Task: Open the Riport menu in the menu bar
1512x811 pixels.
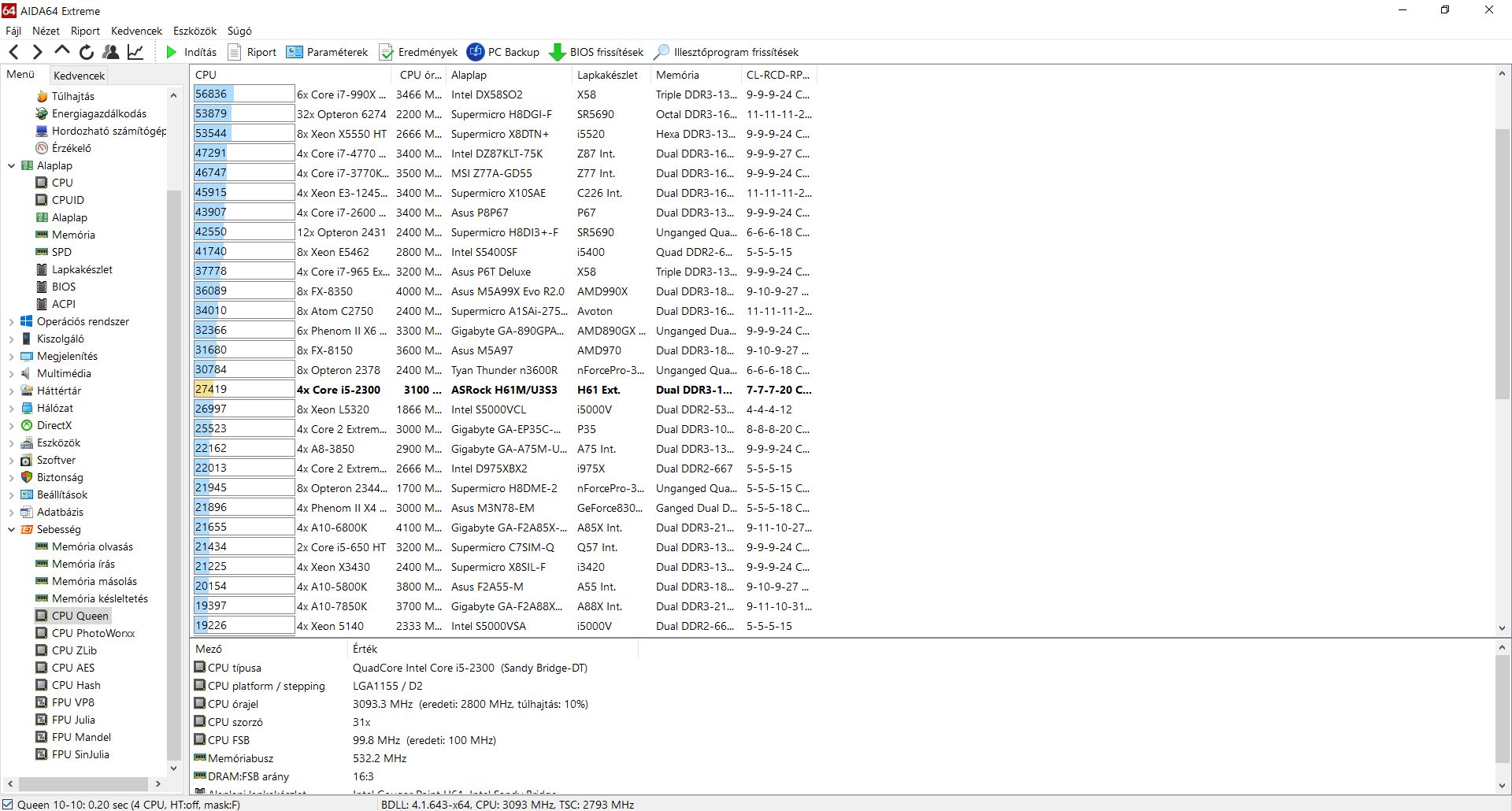Action: pyautogui.click(x=85, y=31)
